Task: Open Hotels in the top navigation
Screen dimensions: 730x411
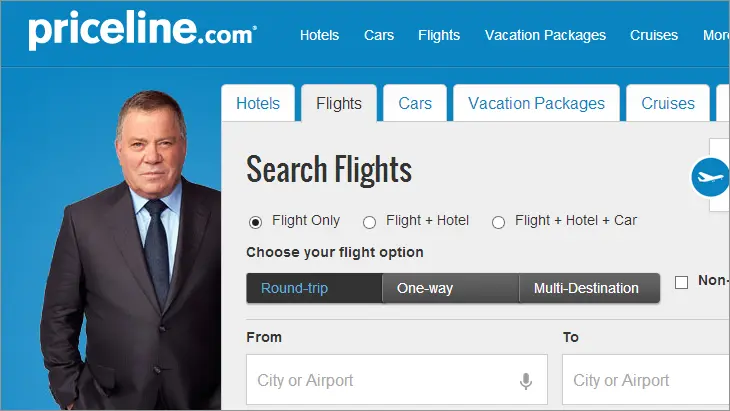Action: [x=319, y=35]
